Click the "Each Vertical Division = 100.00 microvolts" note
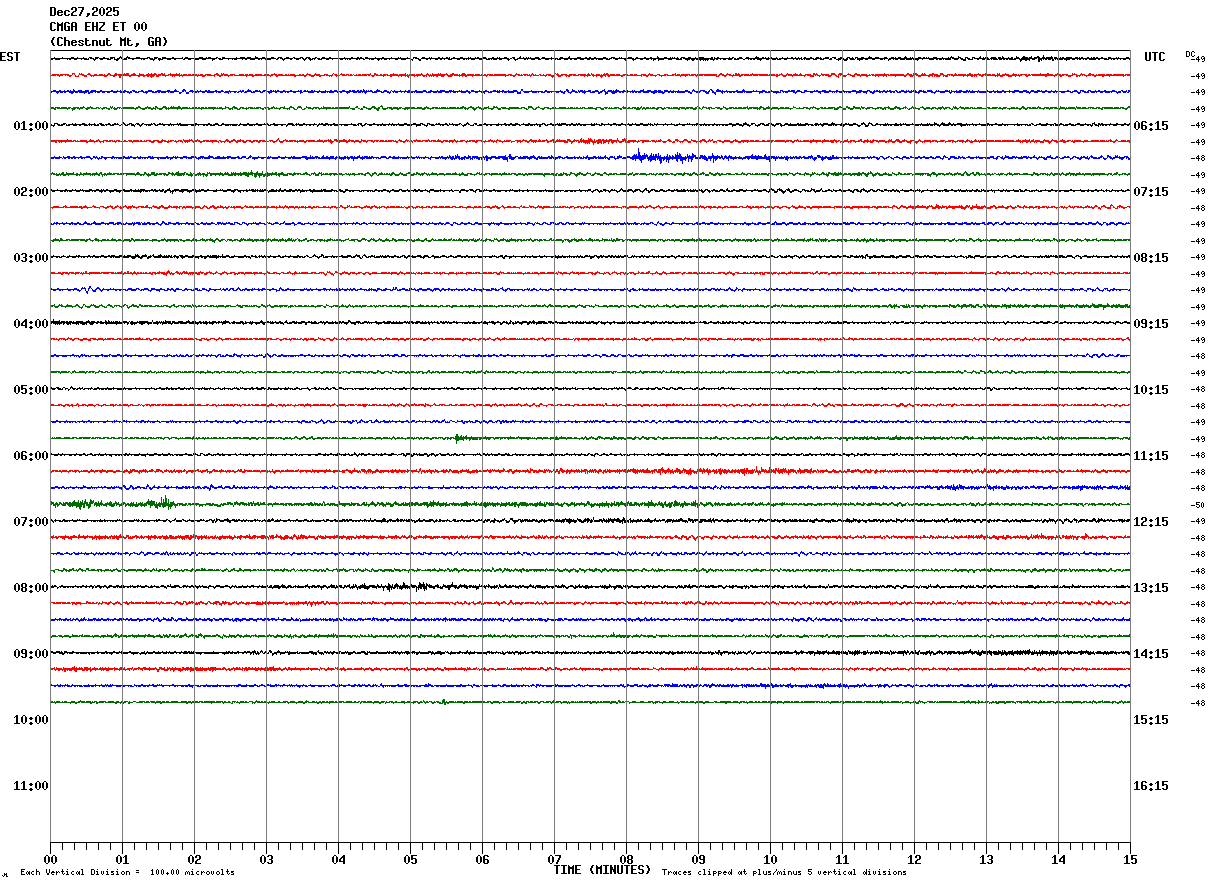The height and width of the screenshot is (886, 1210). (127, 873)
